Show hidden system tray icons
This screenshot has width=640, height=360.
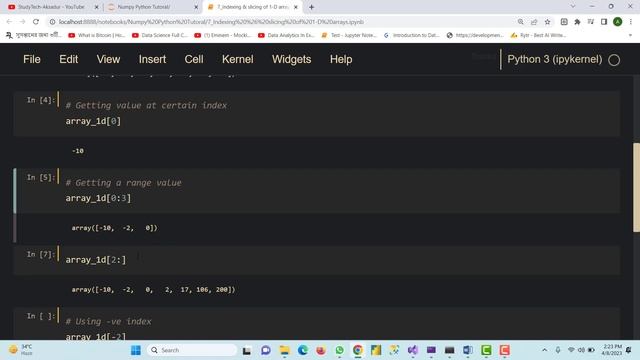544,350
